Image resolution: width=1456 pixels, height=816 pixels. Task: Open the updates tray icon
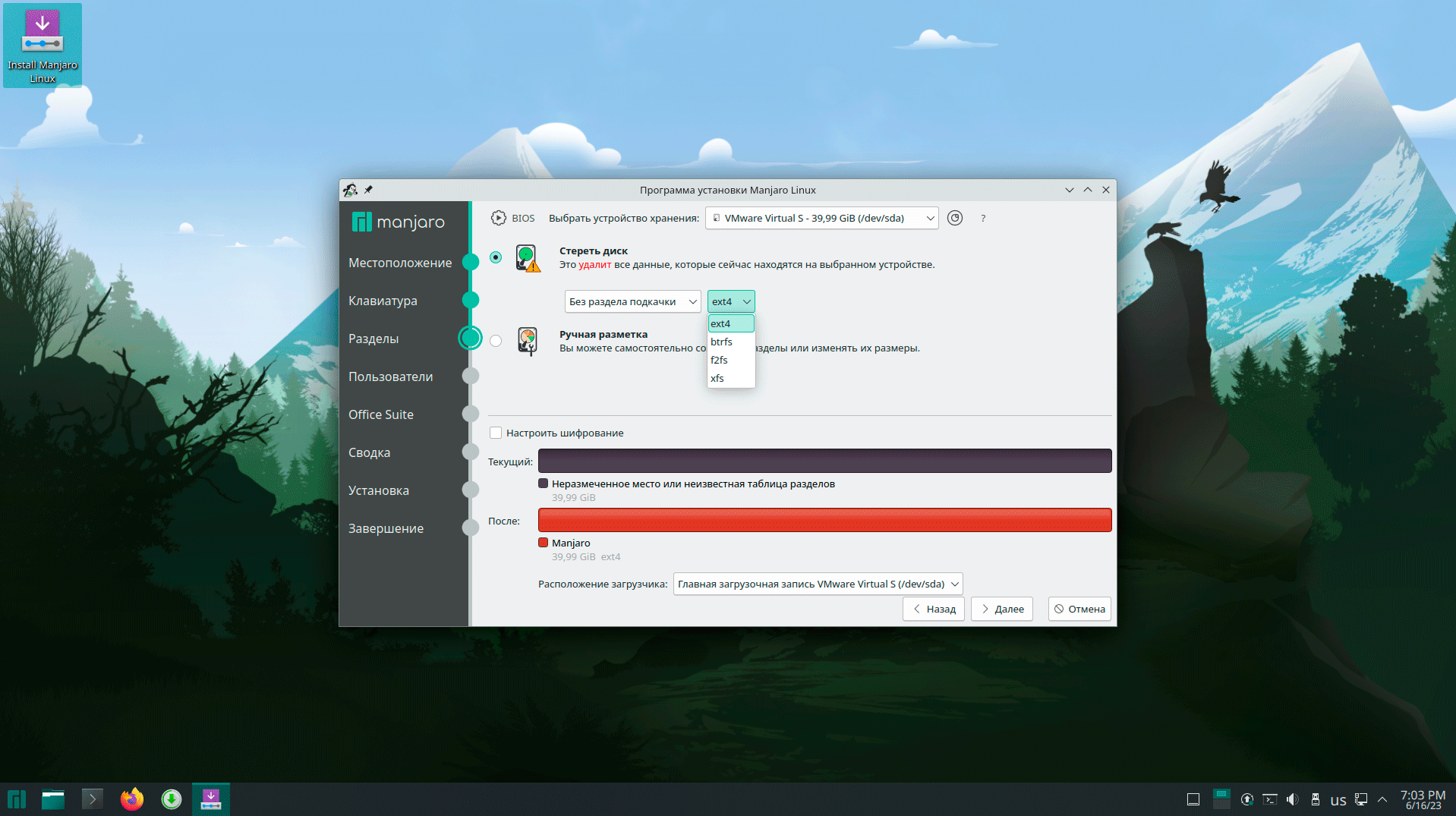pos(1247,799)
